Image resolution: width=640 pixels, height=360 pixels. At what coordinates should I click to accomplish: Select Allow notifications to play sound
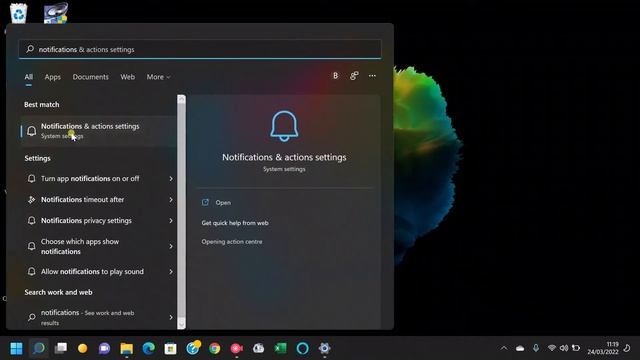pos(98,271)
